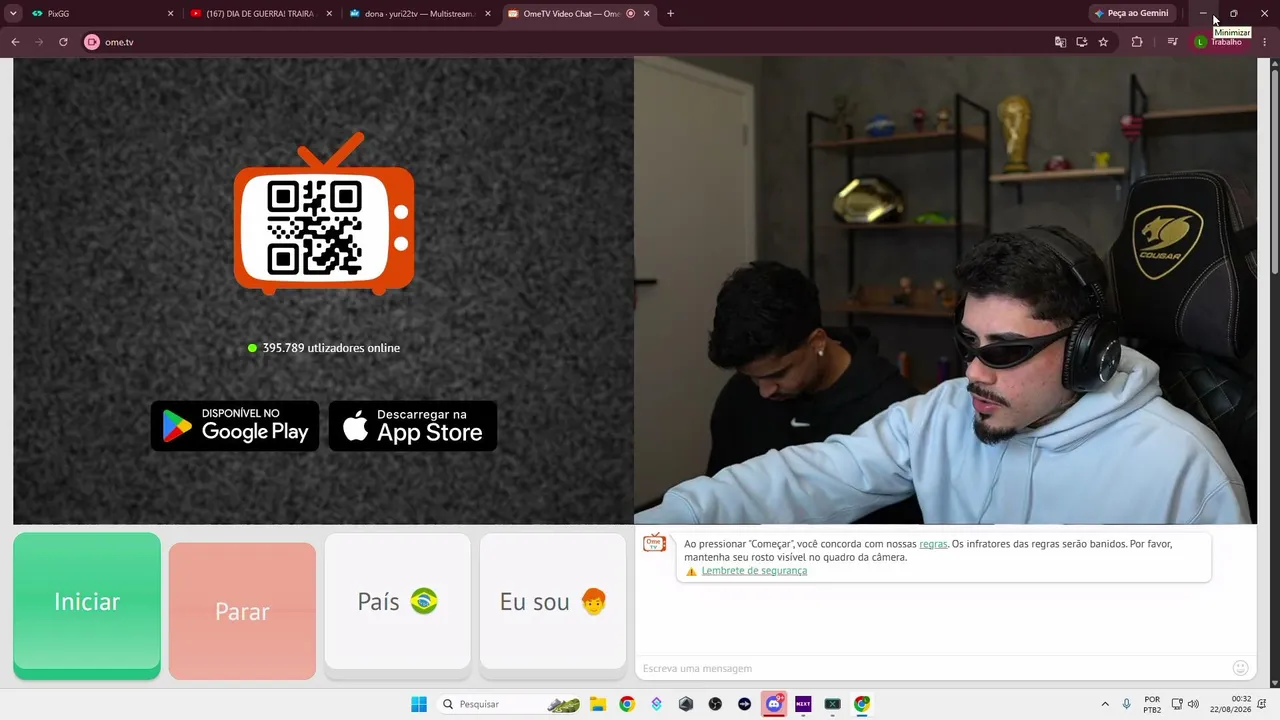Viewport: 1280px width, 720px height.
Task: Close the DIA DE GUERRA YouTube tab
Action: pos(329,14)
